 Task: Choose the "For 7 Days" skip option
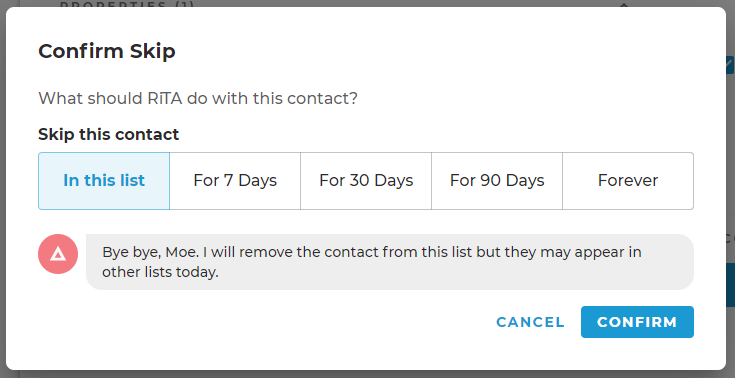[x=235, y=181]
